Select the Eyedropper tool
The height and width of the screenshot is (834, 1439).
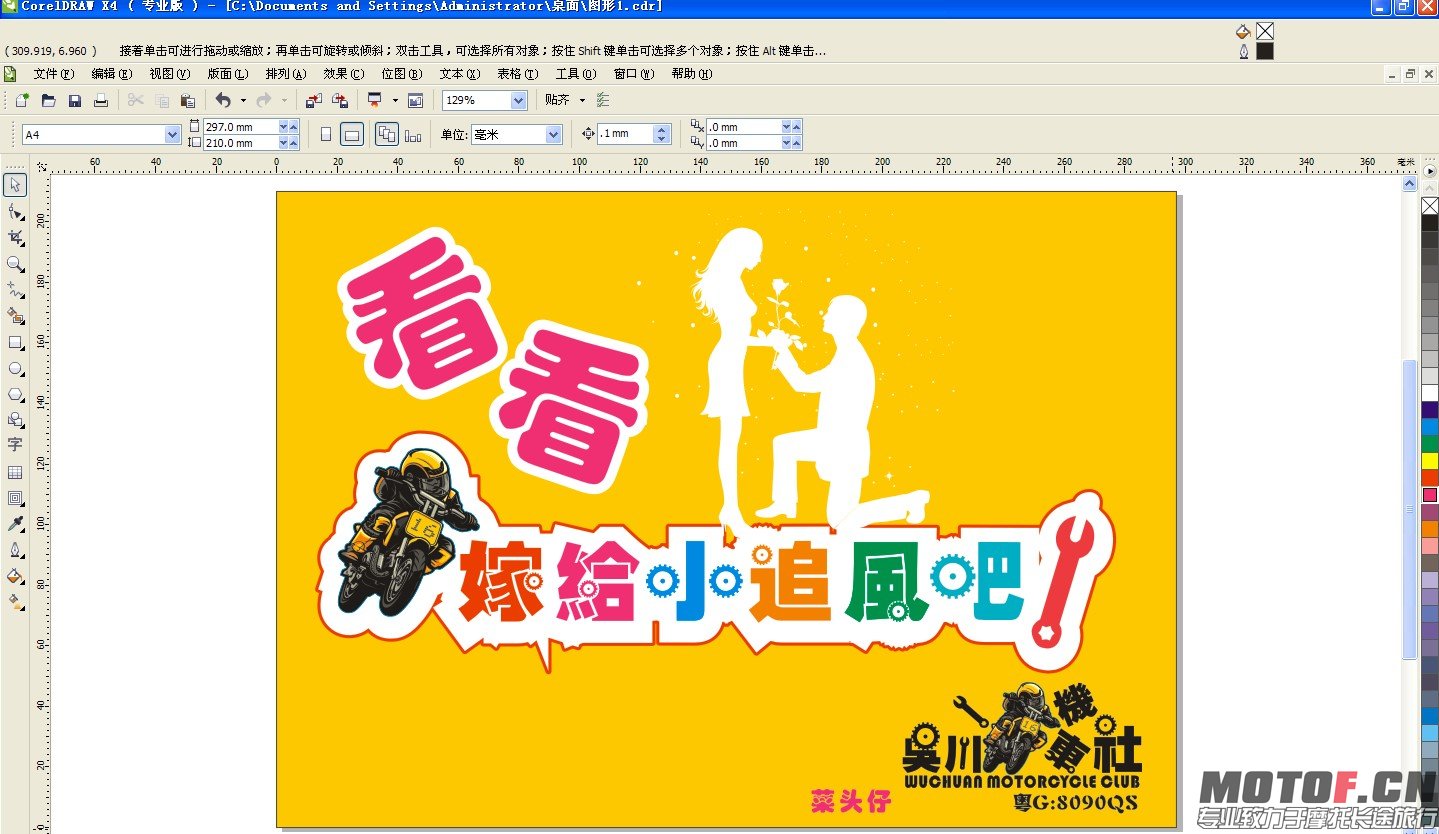click(15, 524)
